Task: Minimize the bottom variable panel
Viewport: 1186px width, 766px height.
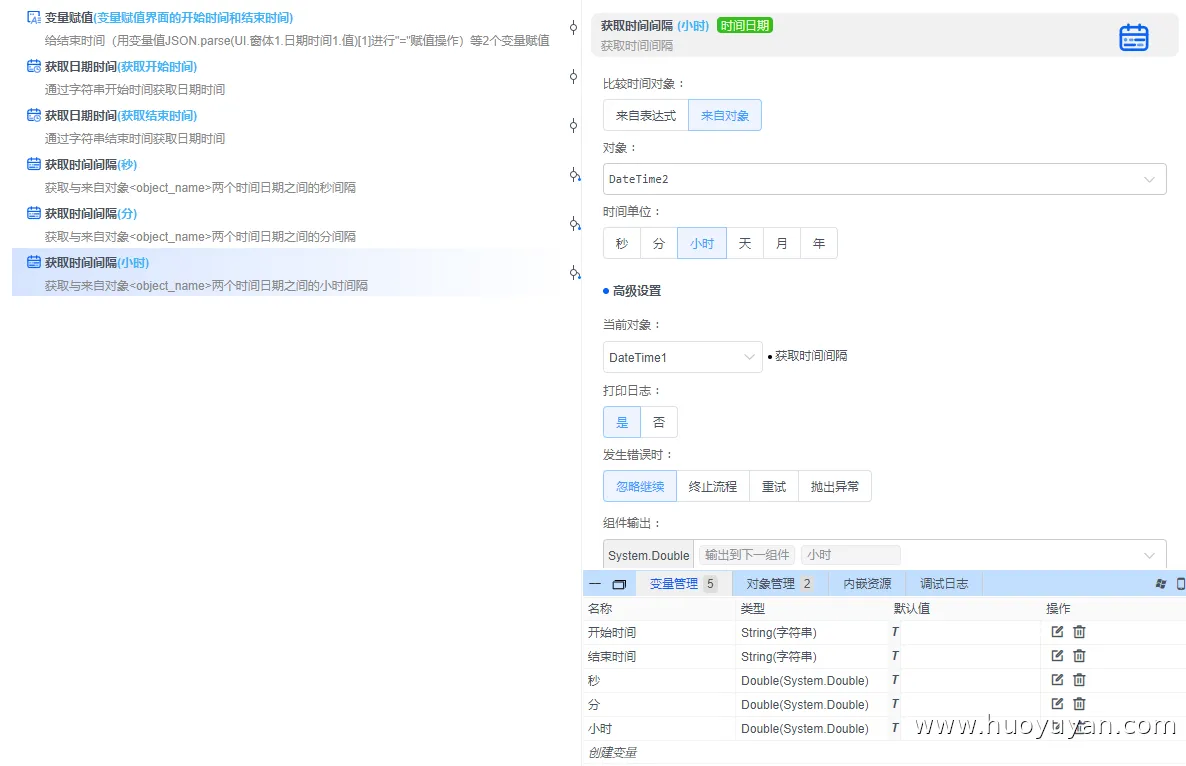Action: point(595,584)
